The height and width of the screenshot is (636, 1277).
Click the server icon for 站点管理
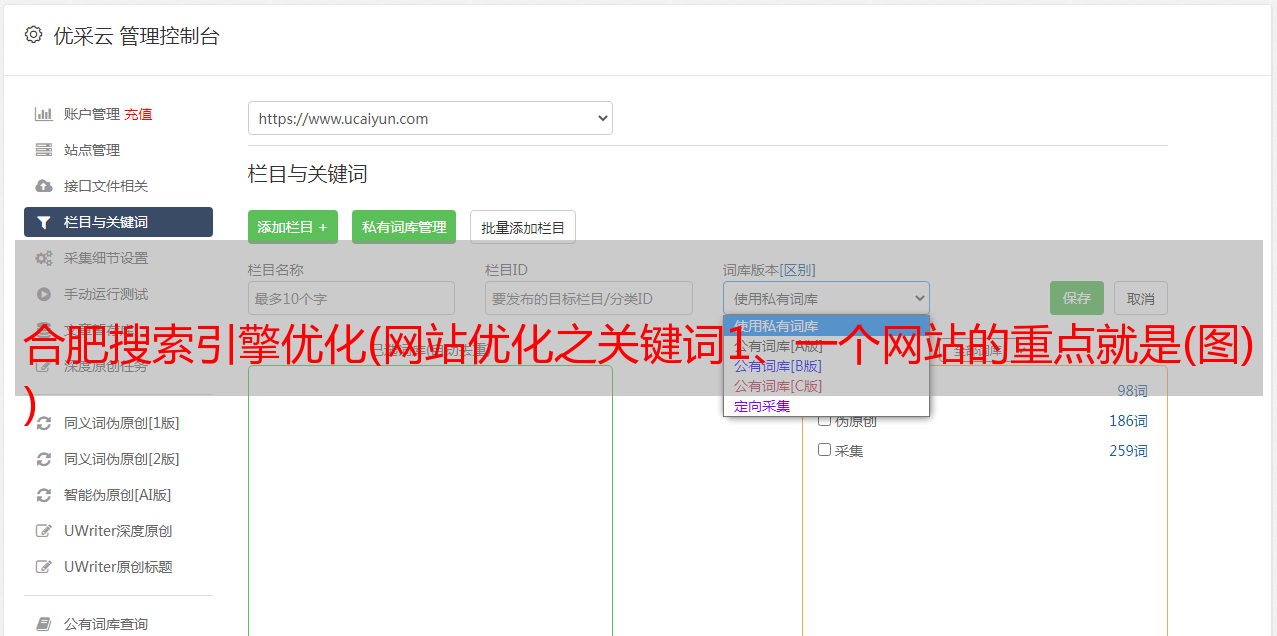point(43,150)
